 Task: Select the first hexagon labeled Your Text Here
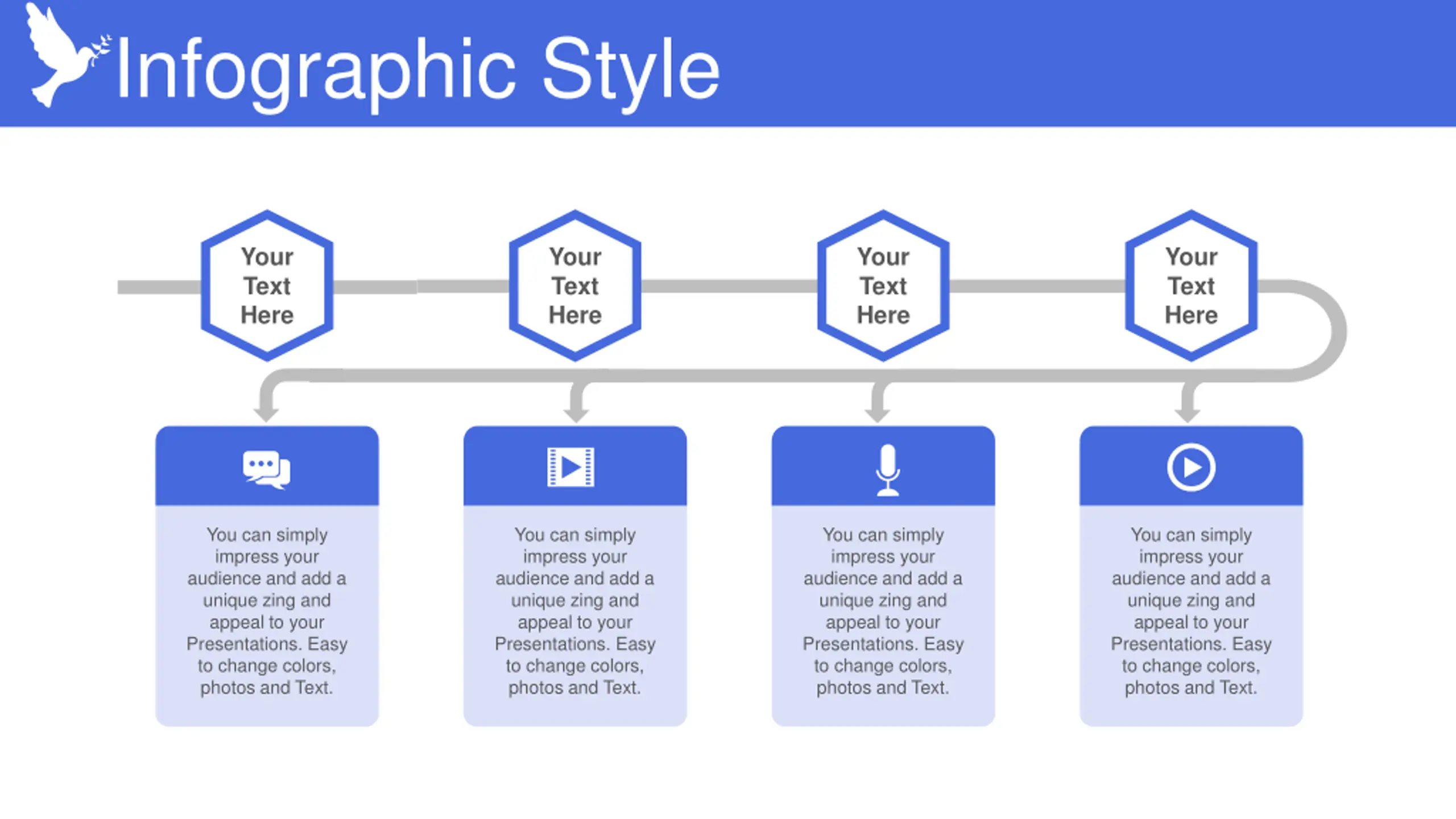[267, 286]
